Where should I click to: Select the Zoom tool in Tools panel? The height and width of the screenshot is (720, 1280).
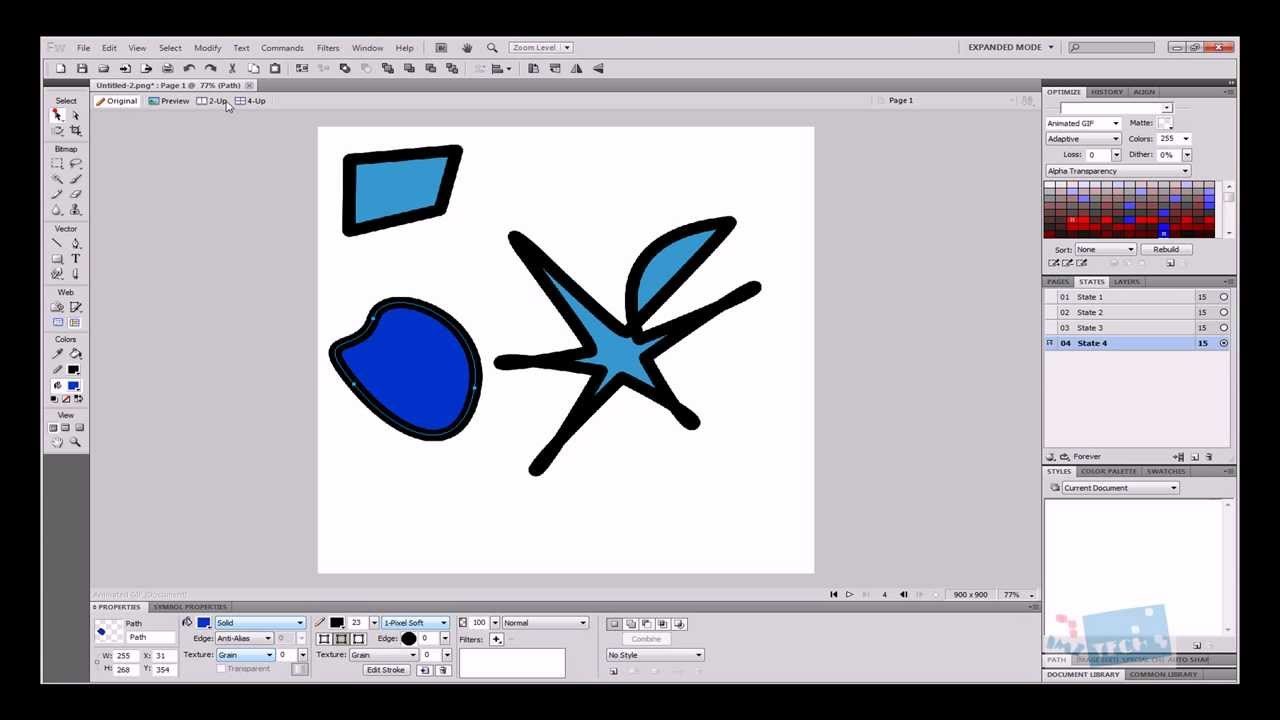tap(75, 442)
